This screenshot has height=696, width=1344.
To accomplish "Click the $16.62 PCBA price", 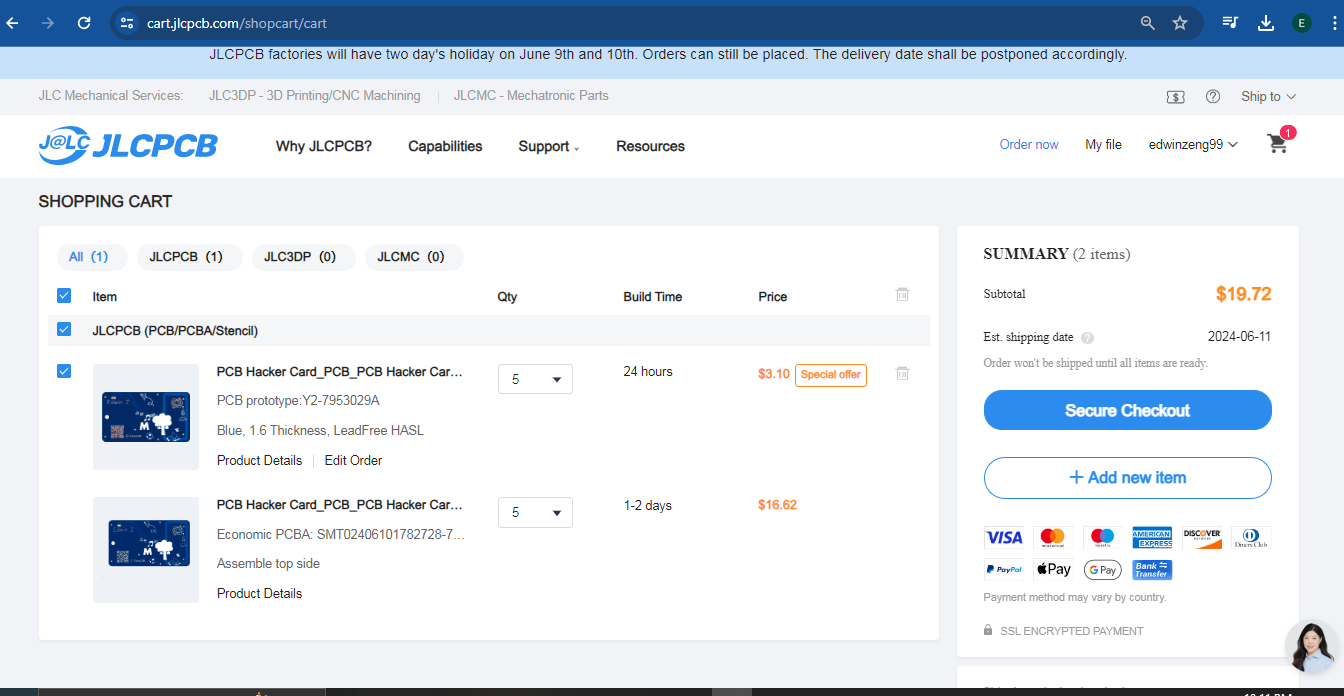I will pyautogui.click(x=777, y=506).
